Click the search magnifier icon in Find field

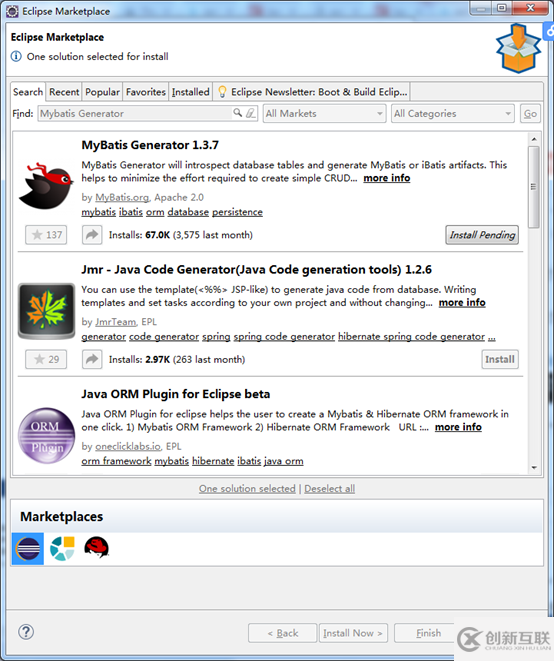coord(238,113)
